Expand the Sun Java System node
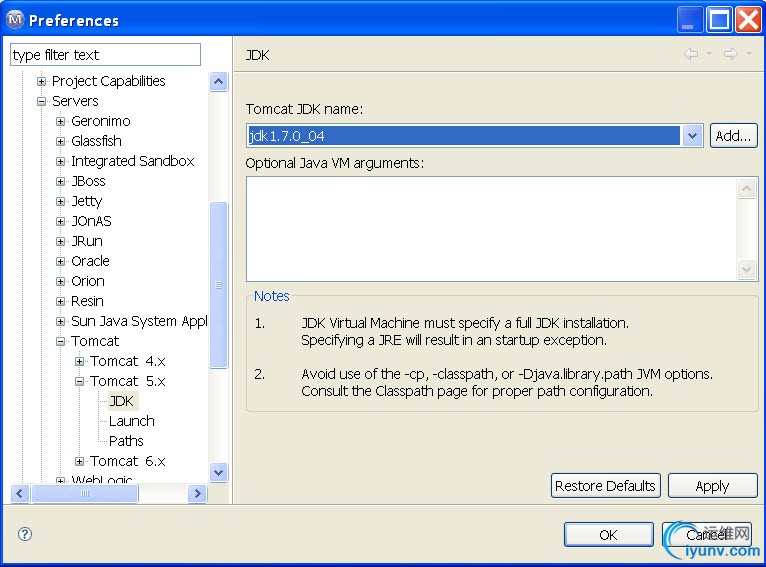This screenshot has width=766, height=567. pyautogui.click(x=61, y=321)
